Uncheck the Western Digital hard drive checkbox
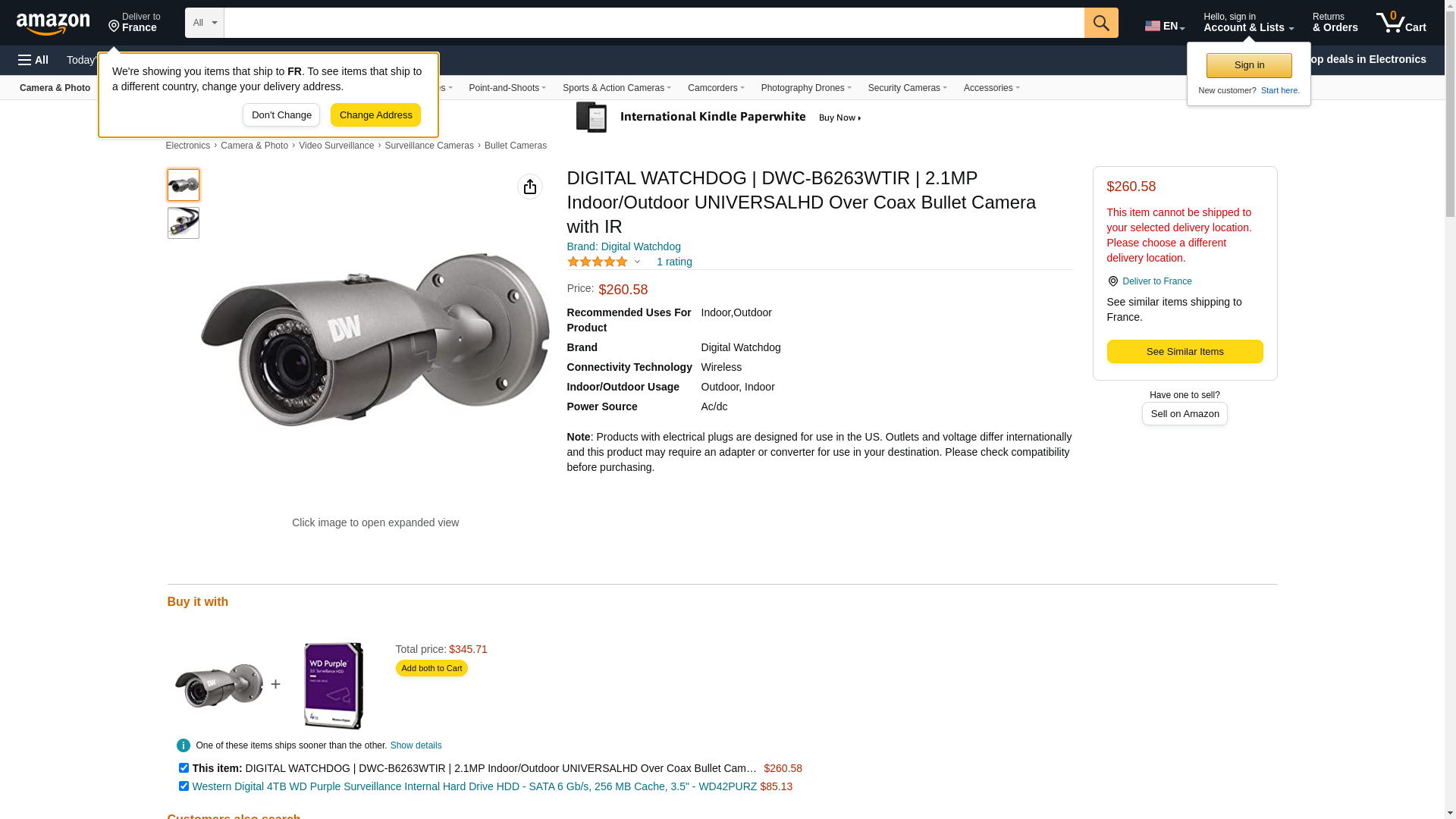Image resolution: width=1456 pixels, height=819 pixels. [x=184, y=786]
